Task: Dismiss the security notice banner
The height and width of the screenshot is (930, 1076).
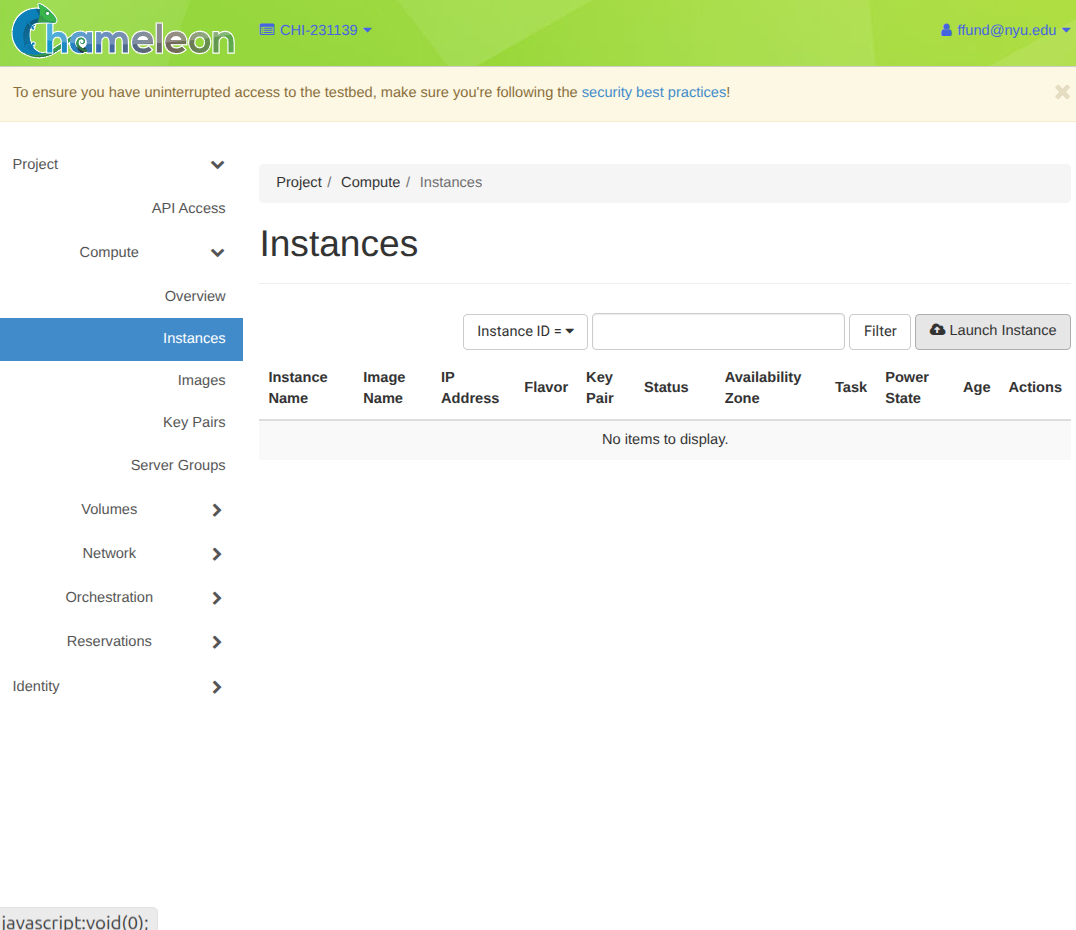Action: [1062, 92]
